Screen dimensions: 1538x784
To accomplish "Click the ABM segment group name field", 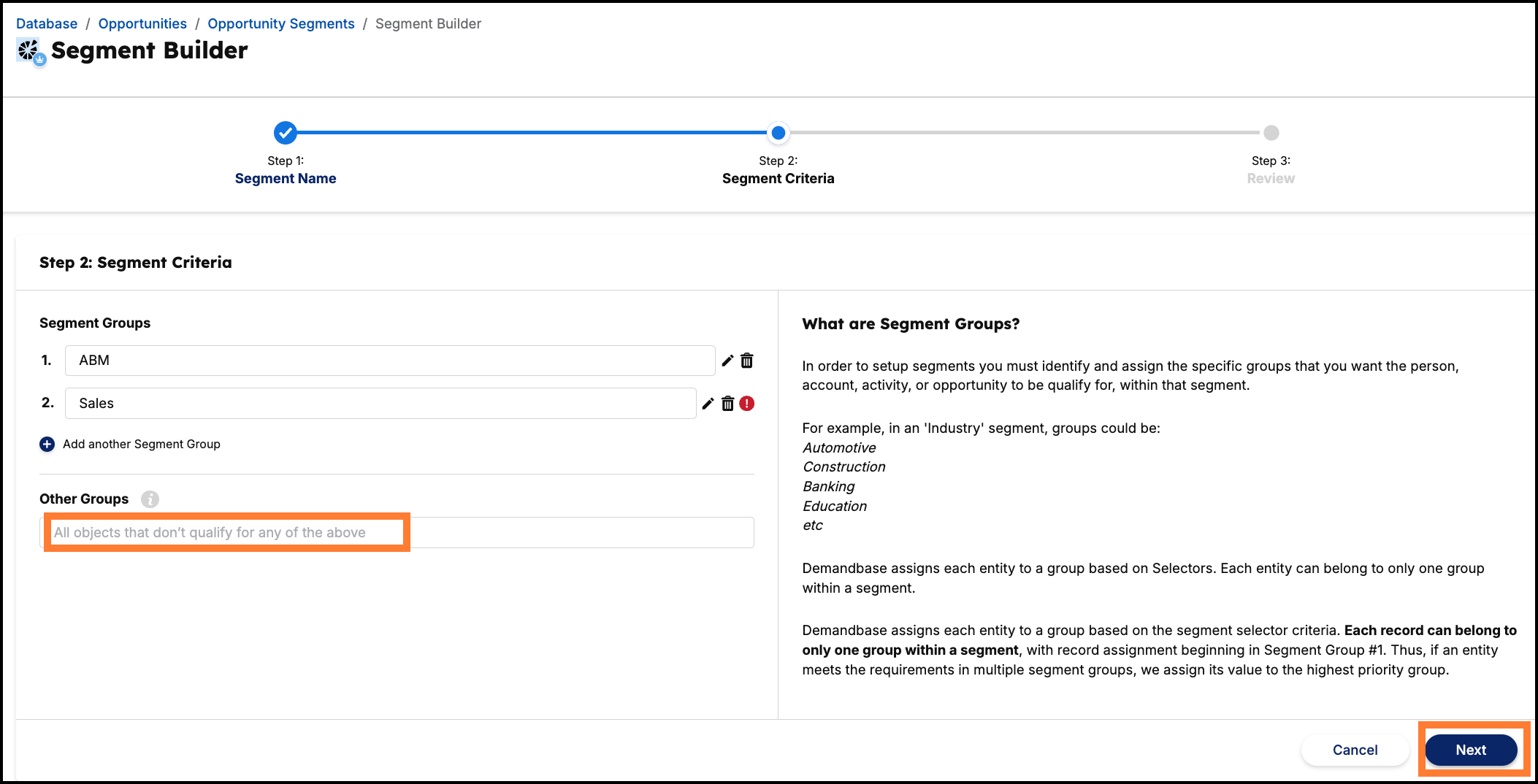I will point(390,361).
